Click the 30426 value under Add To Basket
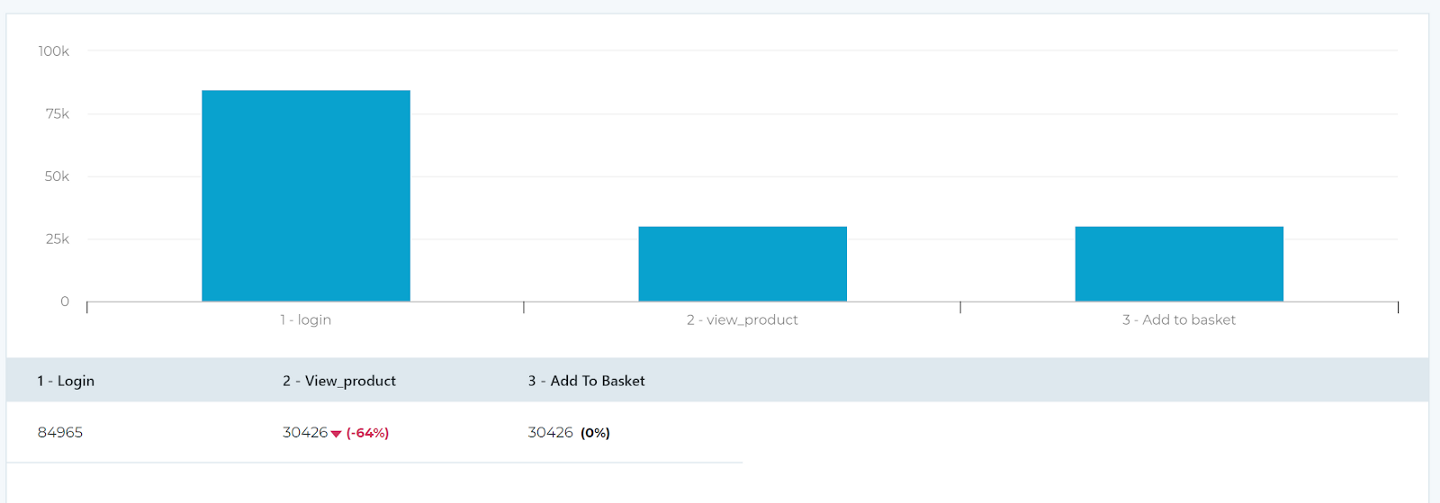This screenshot has width=1440, height=503. (550, 433)
